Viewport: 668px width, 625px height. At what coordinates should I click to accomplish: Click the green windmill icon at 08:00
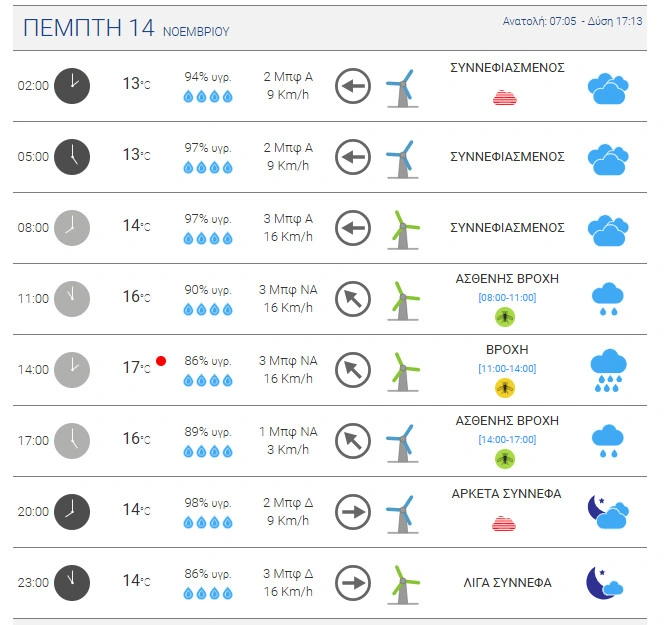pyautogui.click(x=403, y=229)
